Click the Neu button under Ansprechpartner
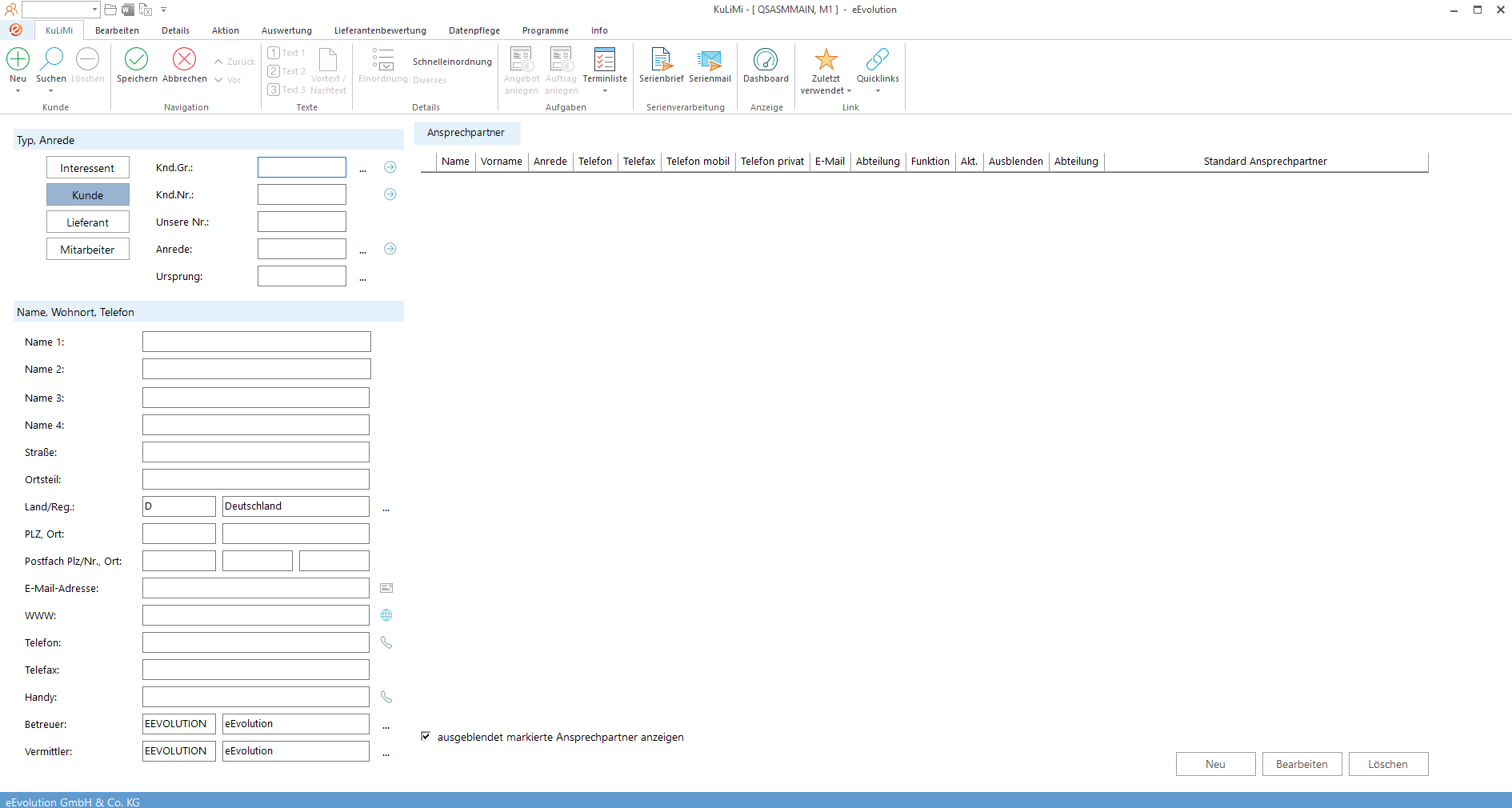 point(1215,764)
